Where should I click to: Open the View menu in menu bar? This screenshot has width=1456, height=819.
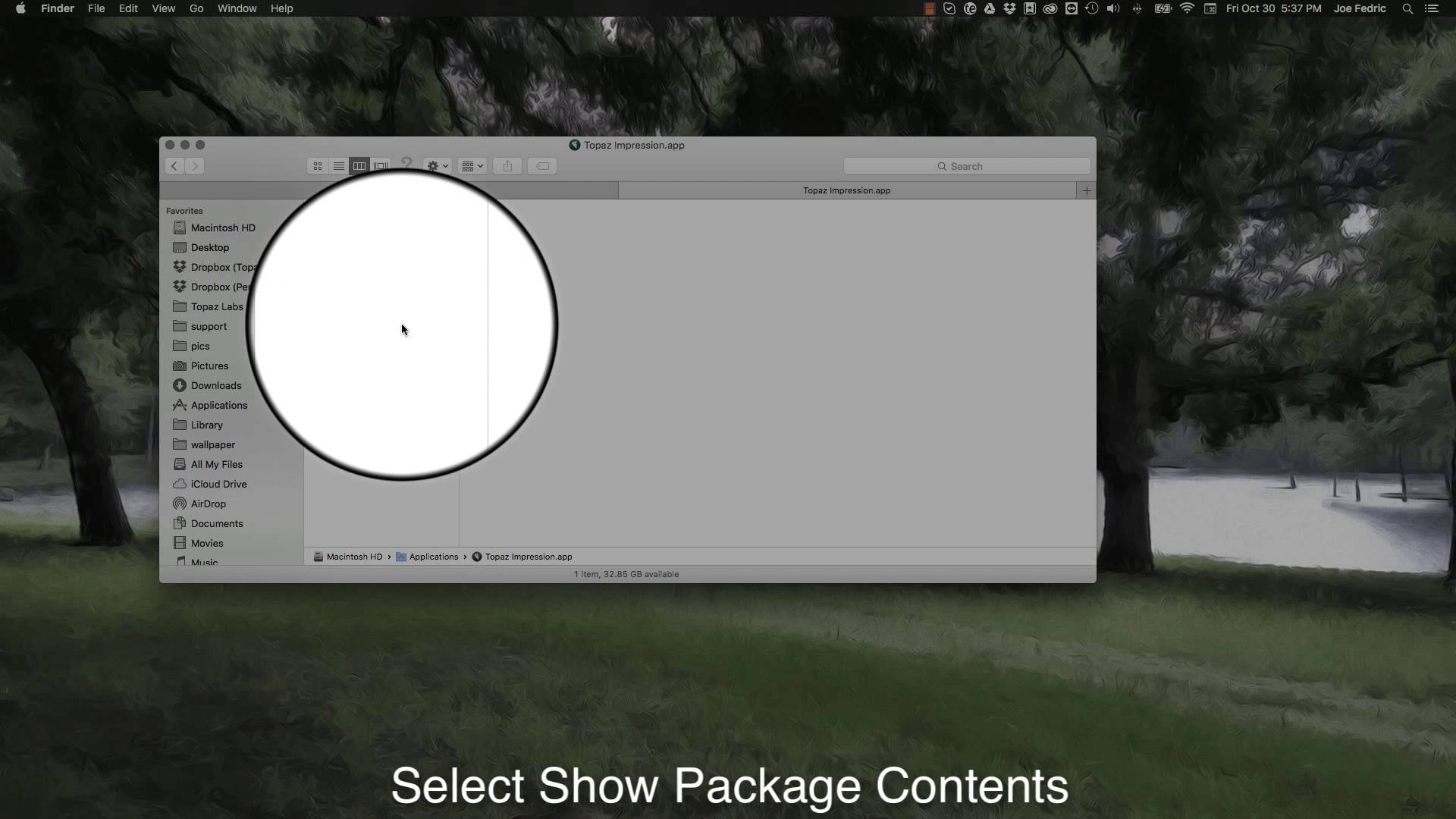tap(163, 8)
